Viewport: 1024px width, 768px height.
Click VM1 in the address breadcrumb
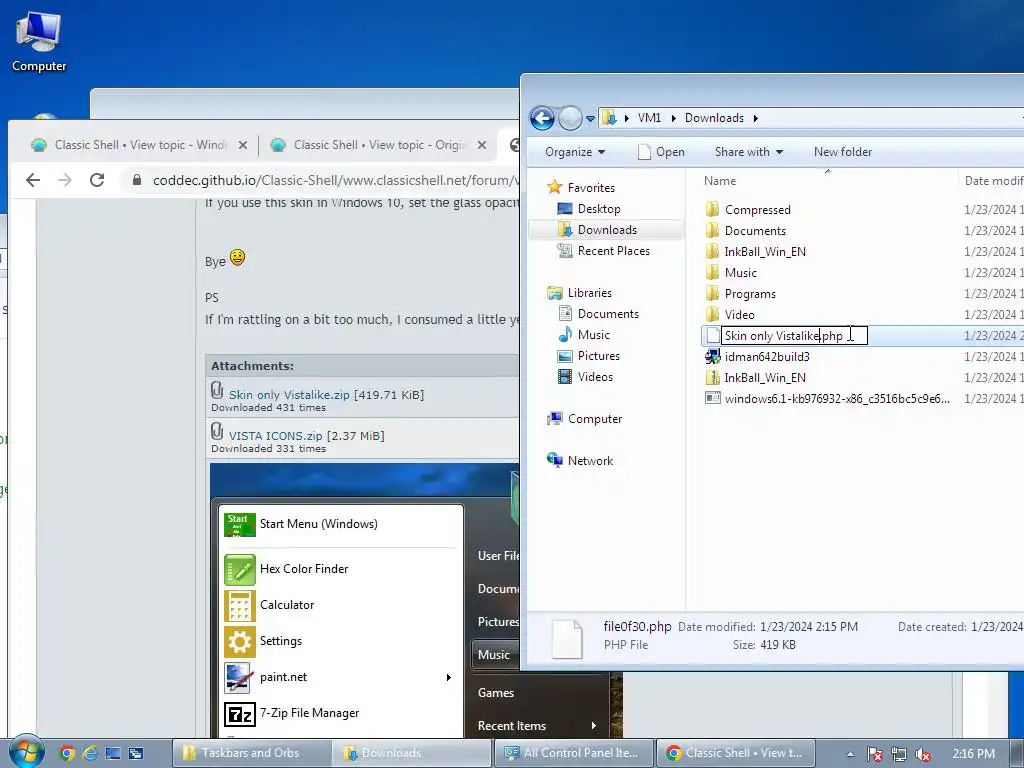pos(649,118)
